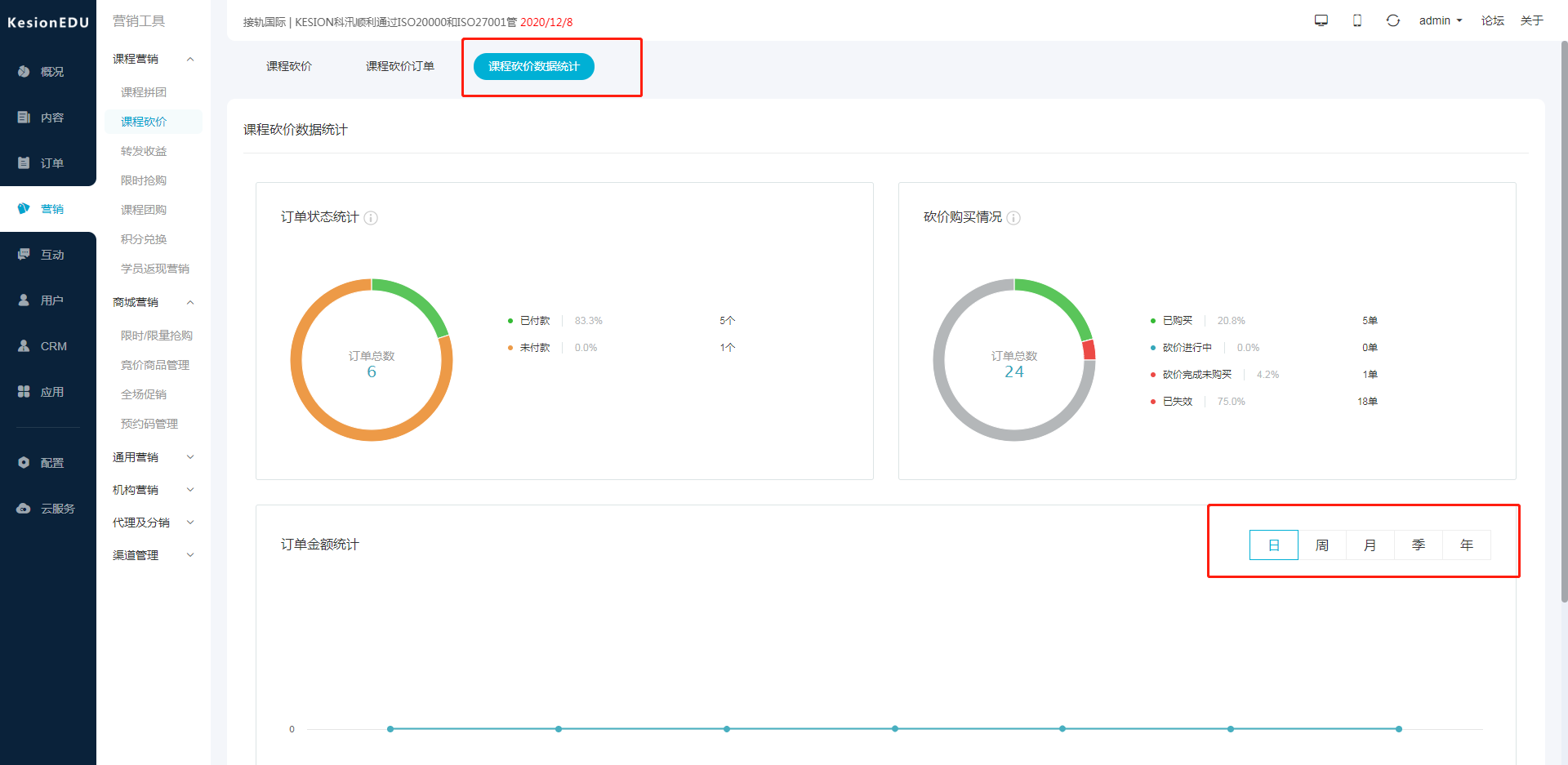Open the CRM sidebar icon

click(24, 346)
